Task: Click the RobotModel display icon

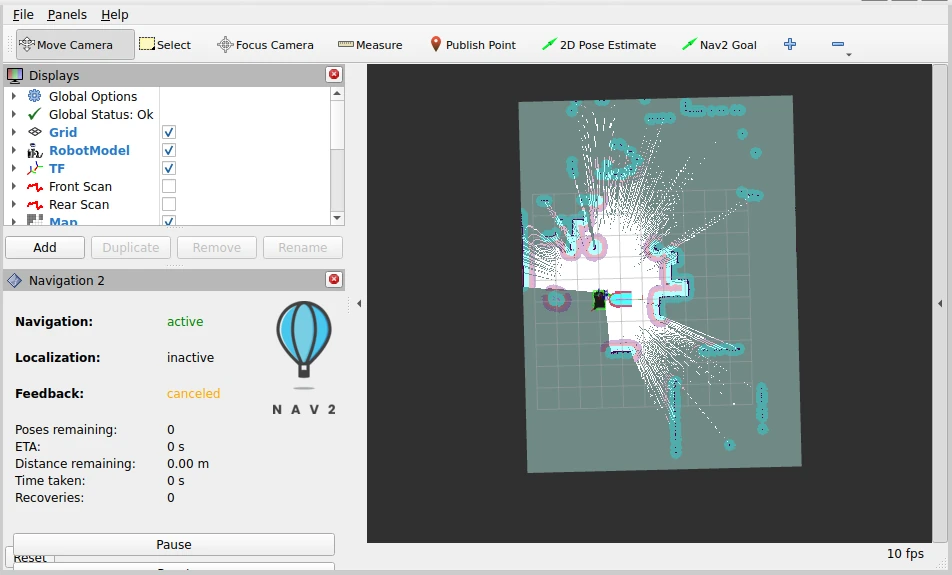Action: pyautogui.click(x=35, y=150)
